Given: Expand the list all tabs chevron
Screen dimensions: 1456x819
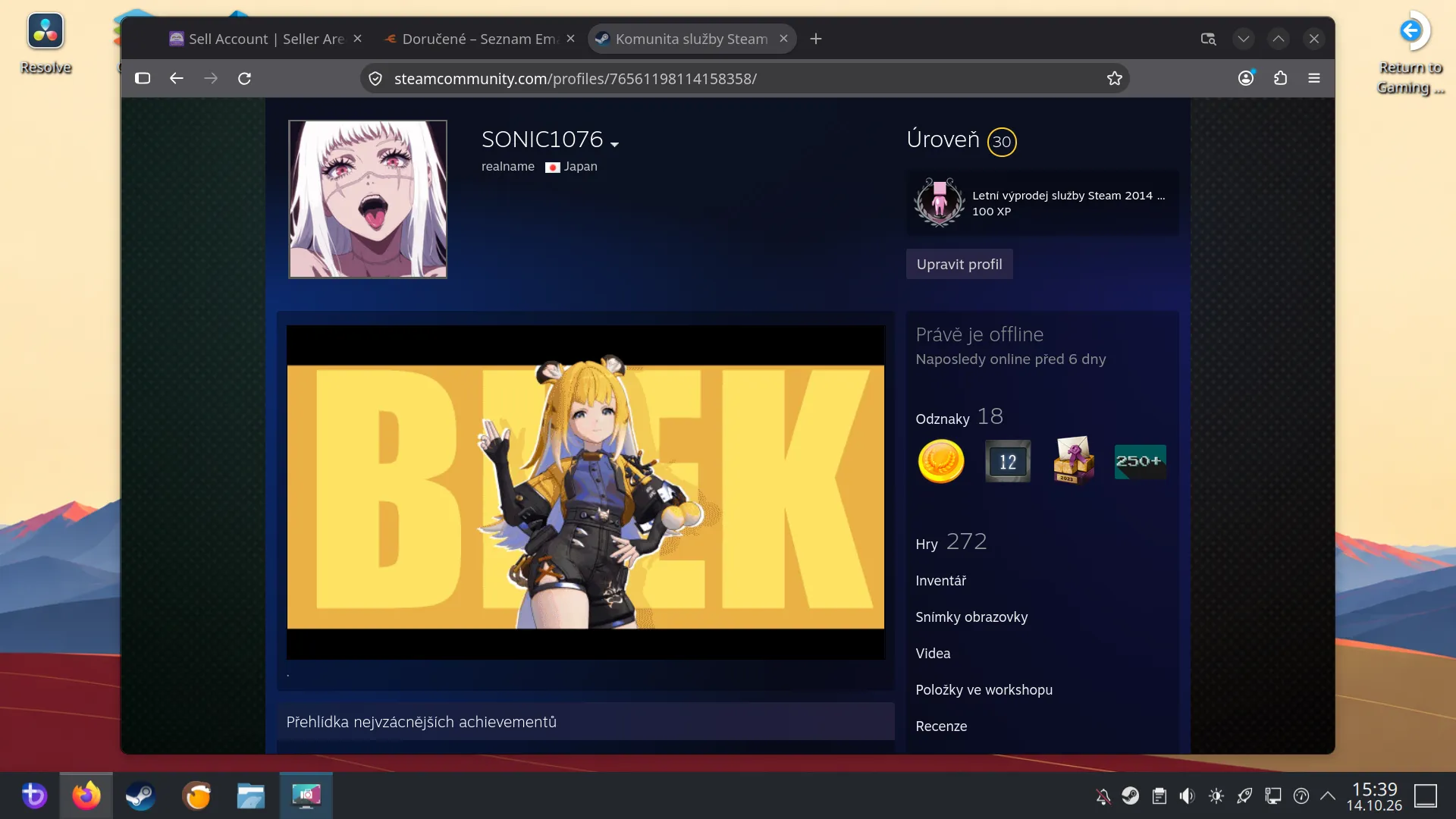Looking at the screenshot, I should point(1244,39).
